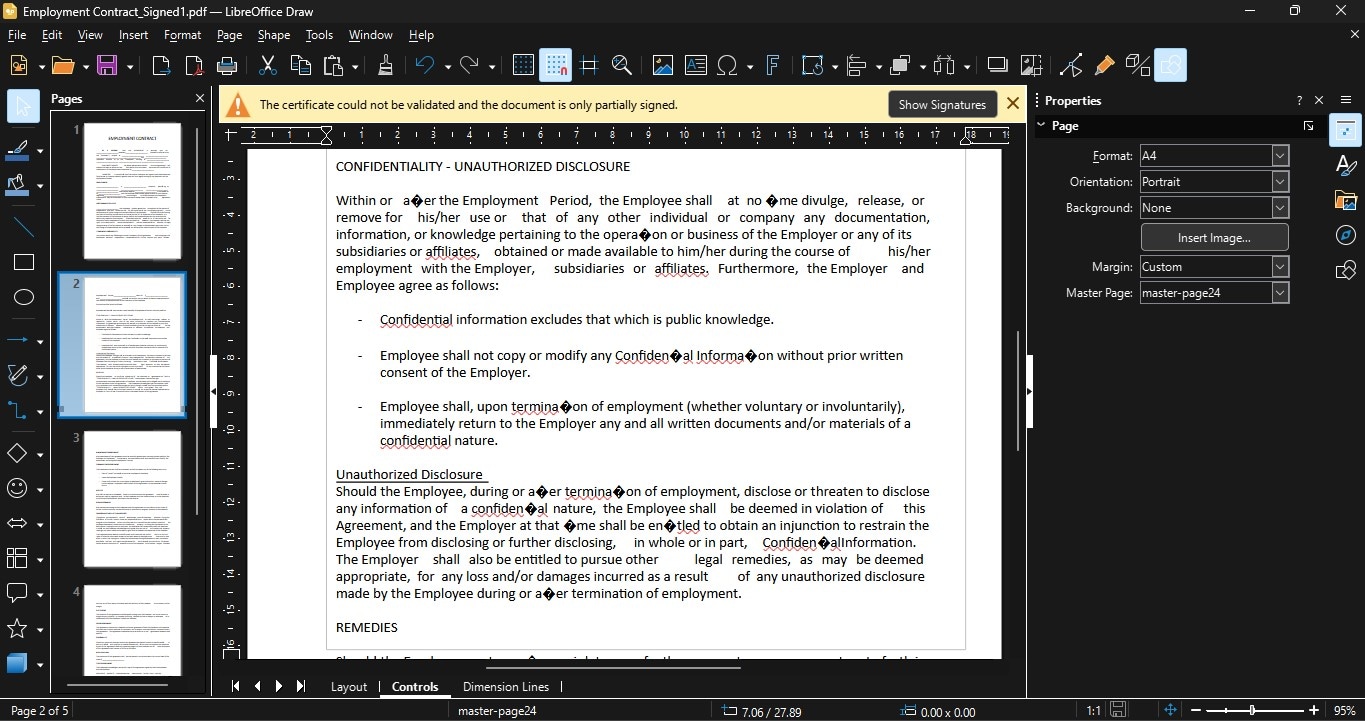Screen dimensions: 1365x721
Task: Expand Format dropdown showing A4
Action: coord(1280,156)
